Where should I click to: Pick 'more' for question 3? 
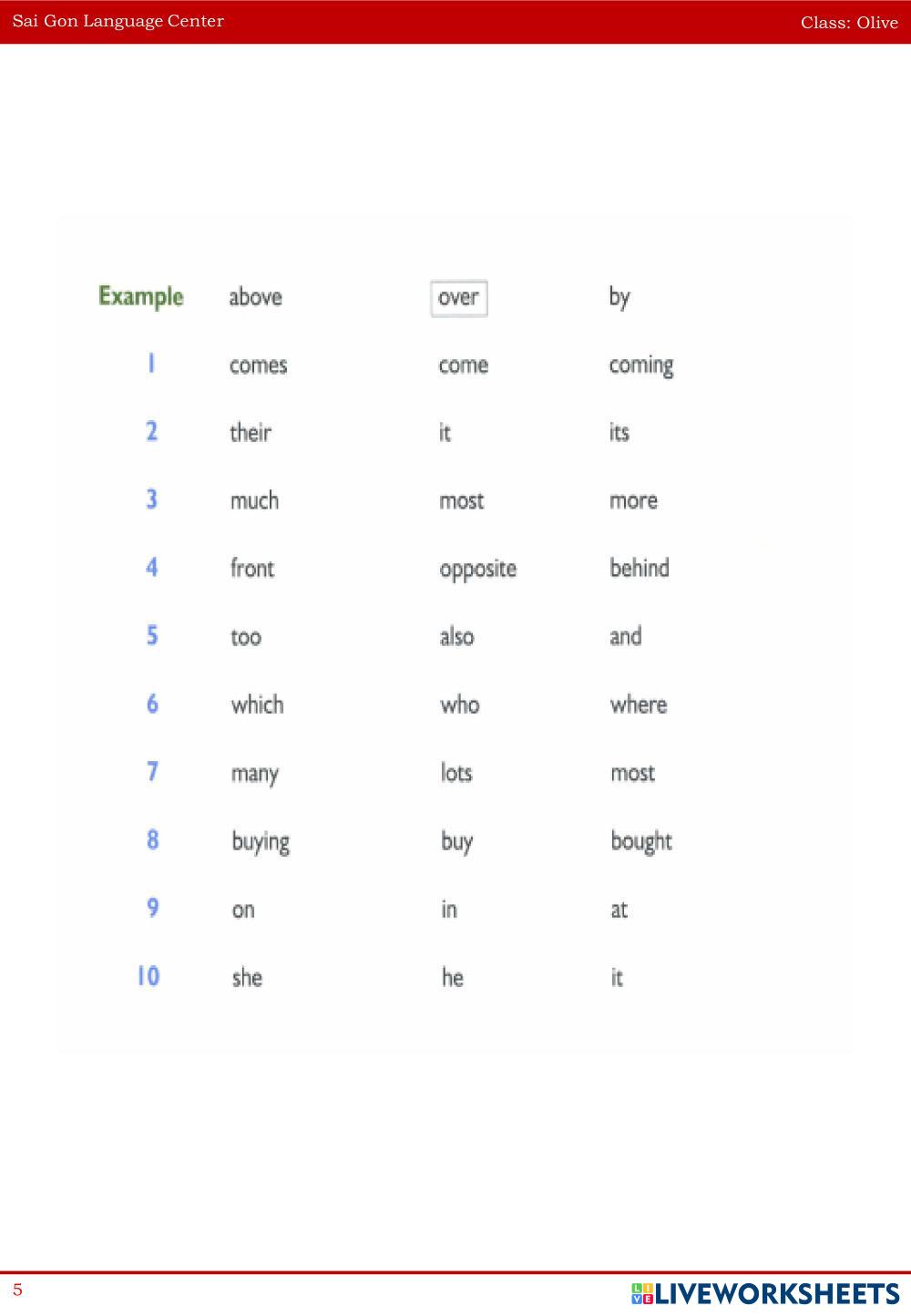click(633, 500)
